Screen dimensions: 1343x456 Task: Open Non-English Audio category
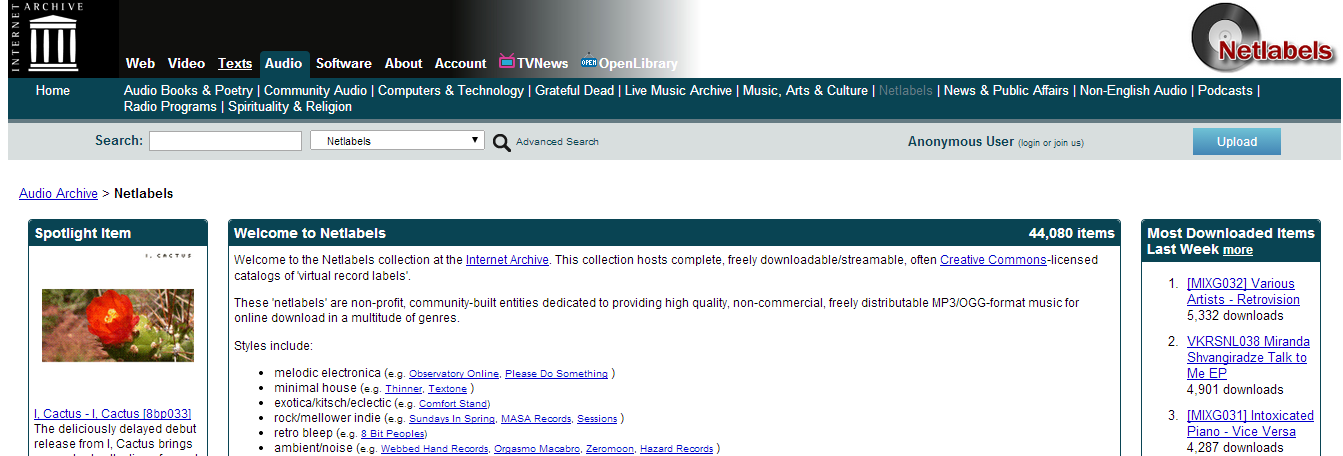click(1133, 90)
